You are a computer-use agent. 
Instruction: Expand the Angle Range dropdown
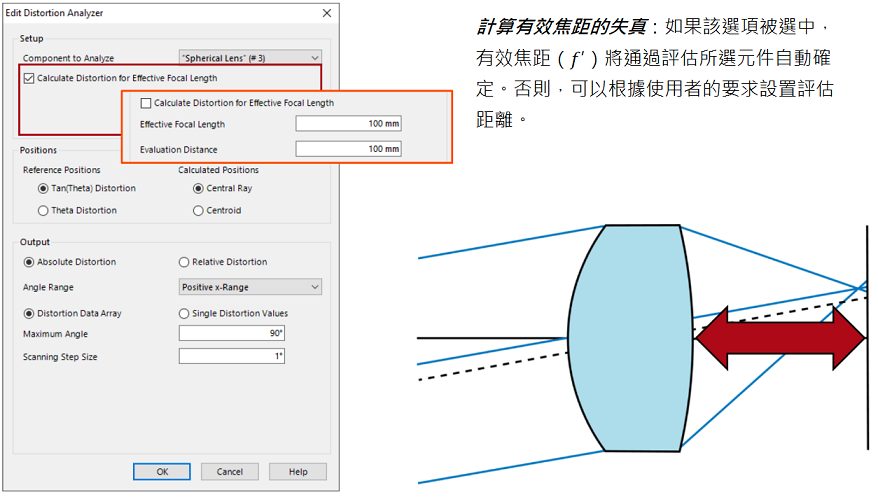tap(250, 287)
